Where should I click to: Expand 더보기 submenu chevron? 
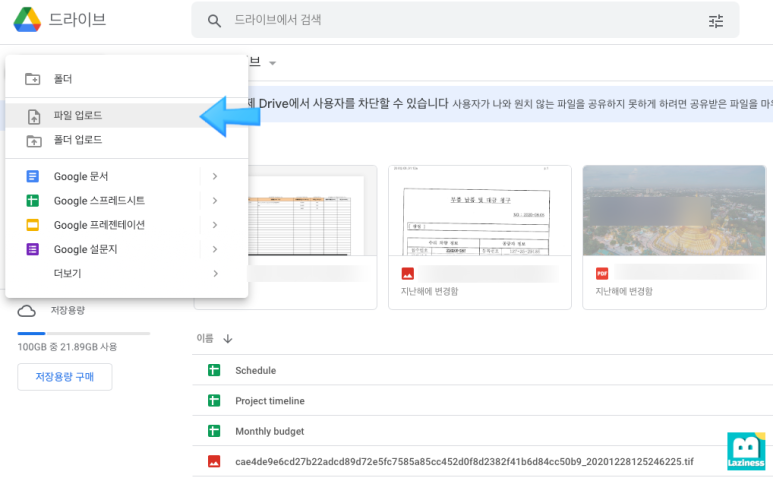point(215,273)
